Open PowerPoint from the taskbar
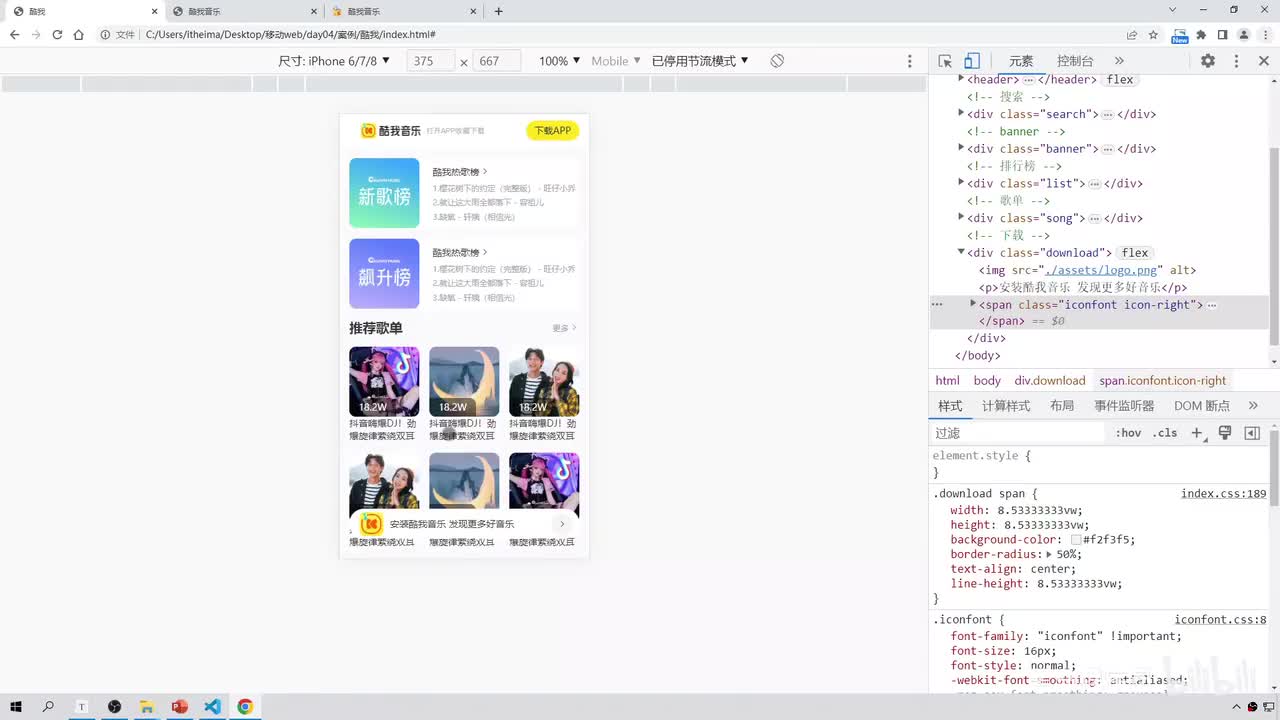 (180, 707)
